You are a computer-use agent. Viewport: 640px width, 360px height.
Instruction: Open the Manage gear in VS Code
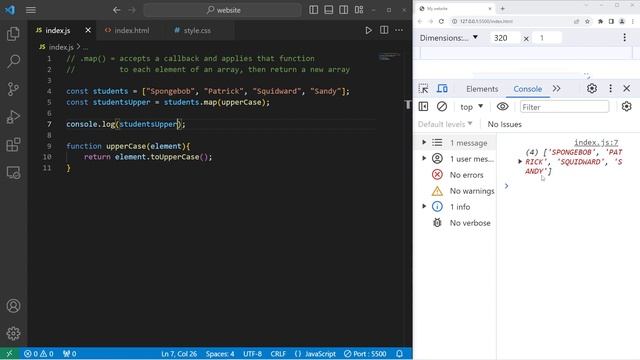[13, 333]
